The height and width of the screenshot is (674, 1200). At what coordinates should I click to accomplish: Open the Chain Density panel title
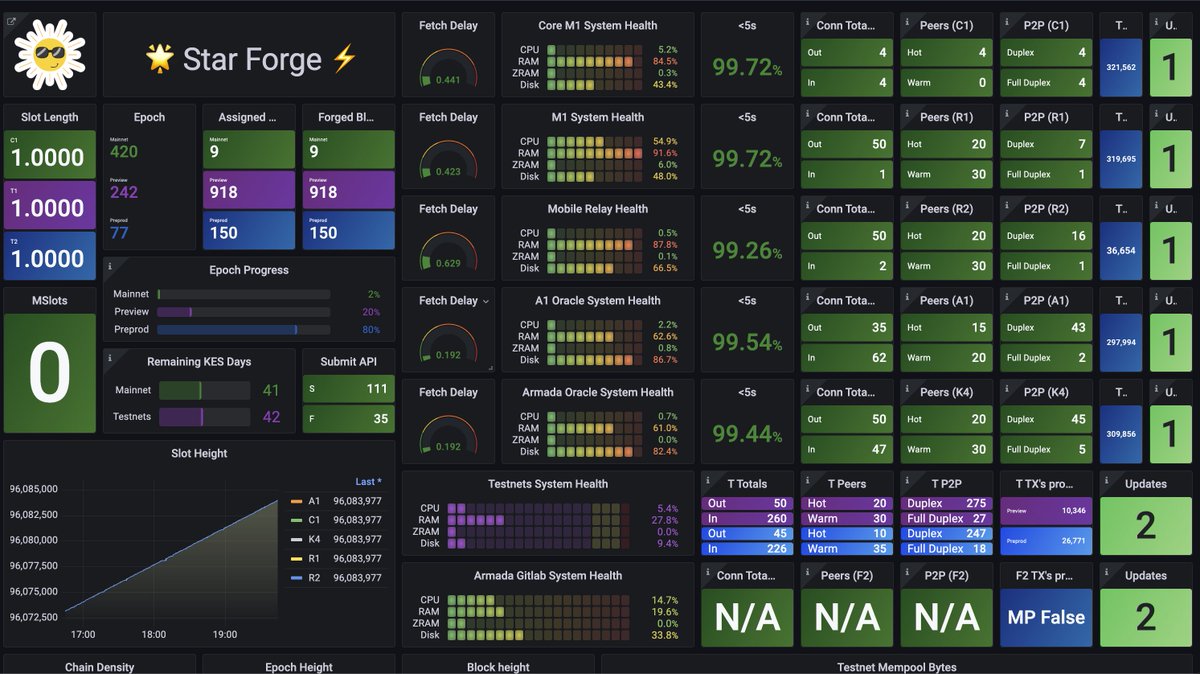99,667
